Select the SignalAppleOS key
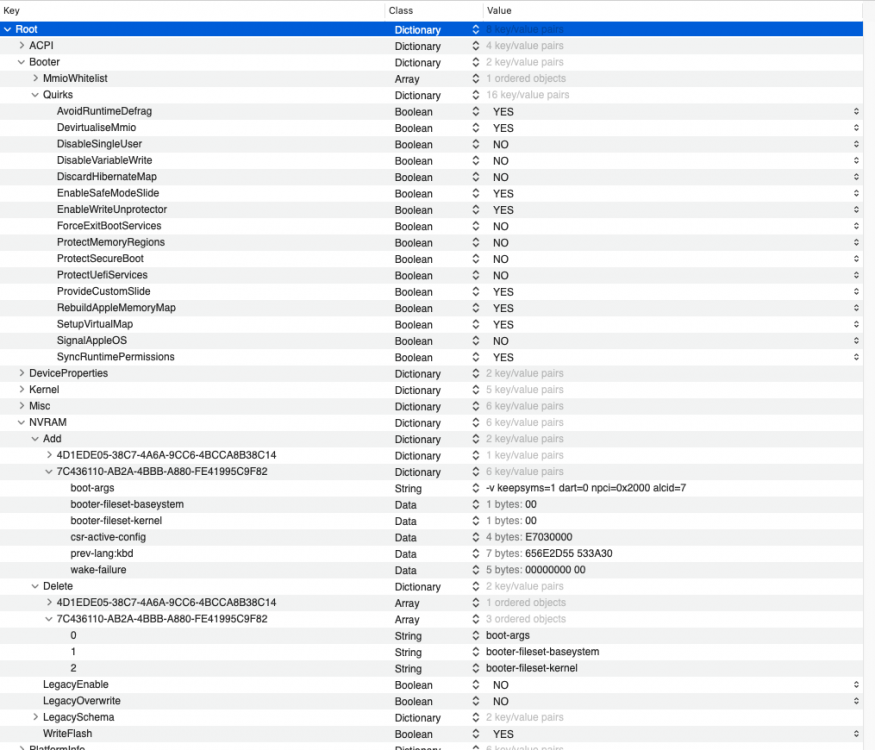875x750 pixels. (x=92, y=340)
